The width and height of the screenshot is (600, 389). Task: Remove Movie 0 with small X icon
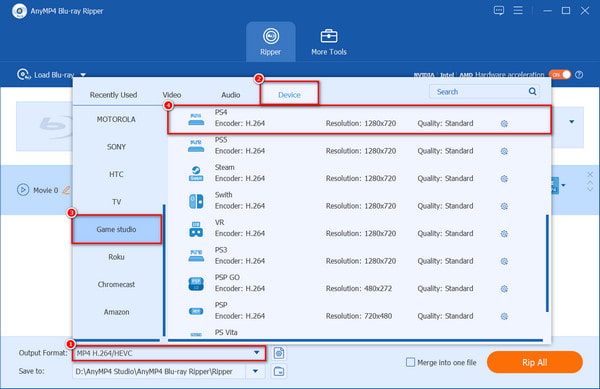[x=590, y=174]
